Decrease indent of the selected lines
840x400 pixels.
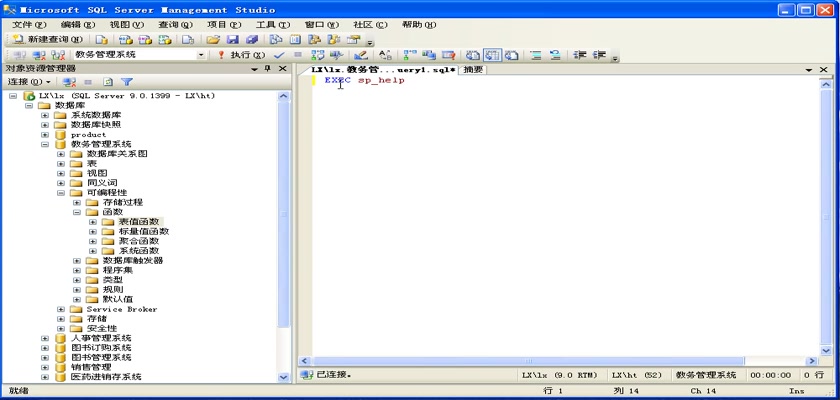(x=580, y=55)
